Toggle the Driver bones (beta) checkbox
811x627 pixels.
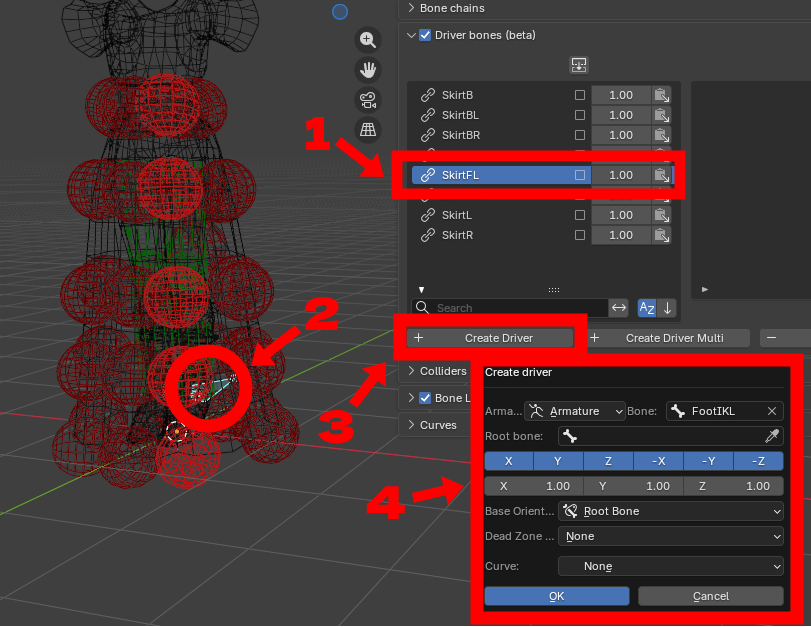tap(425, 35)
